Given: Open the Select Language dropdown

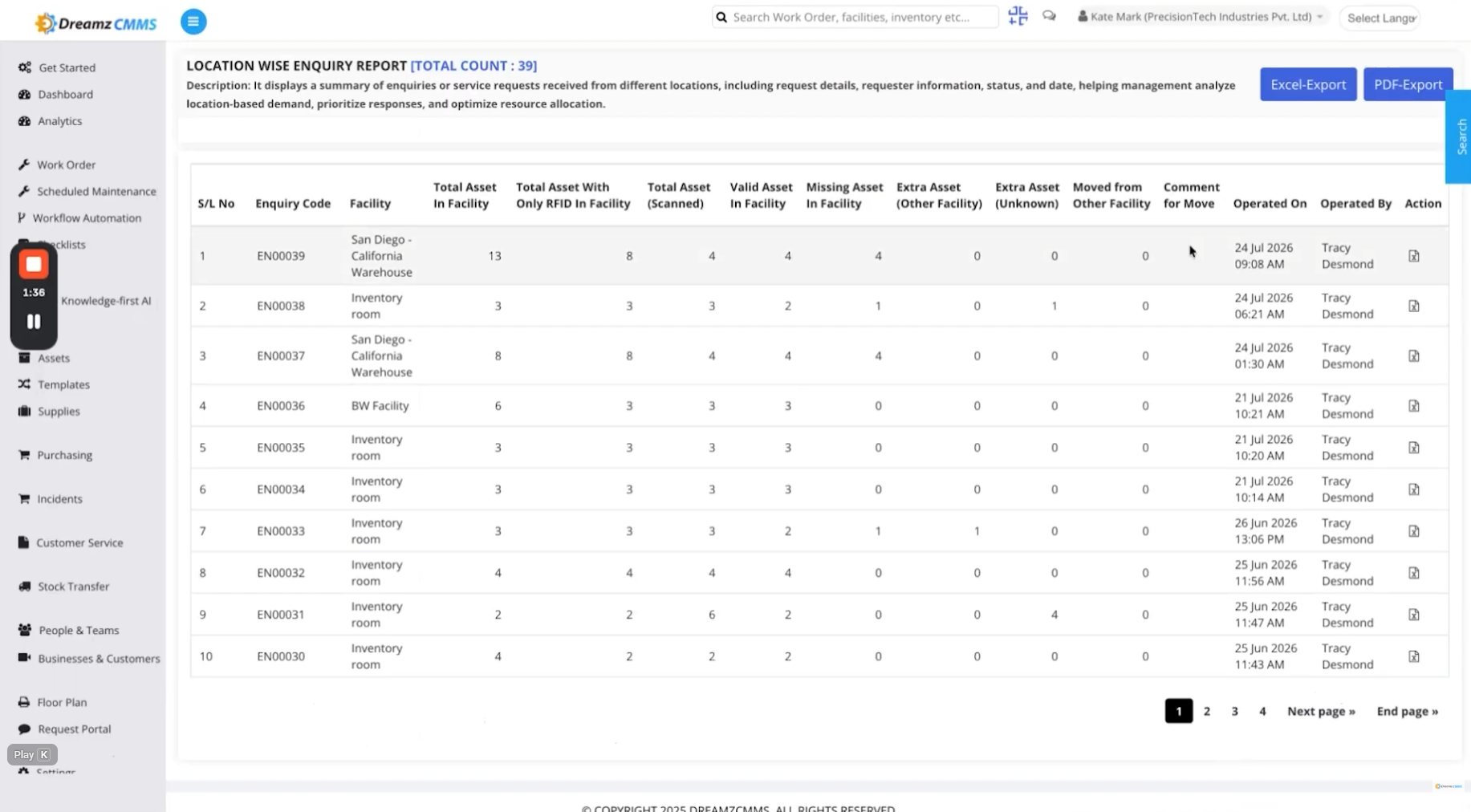Looking at the screenshot, I should point(1380,18).
